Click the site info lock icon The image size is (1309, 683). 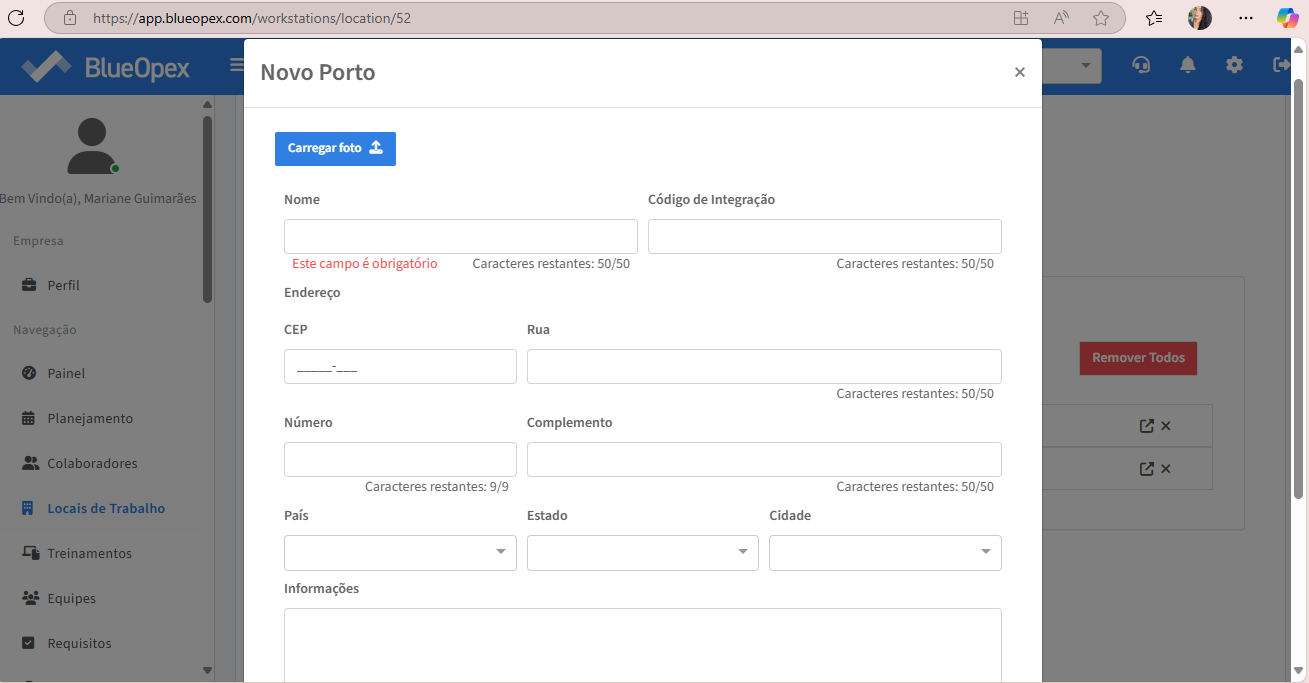tap(69, 18)
